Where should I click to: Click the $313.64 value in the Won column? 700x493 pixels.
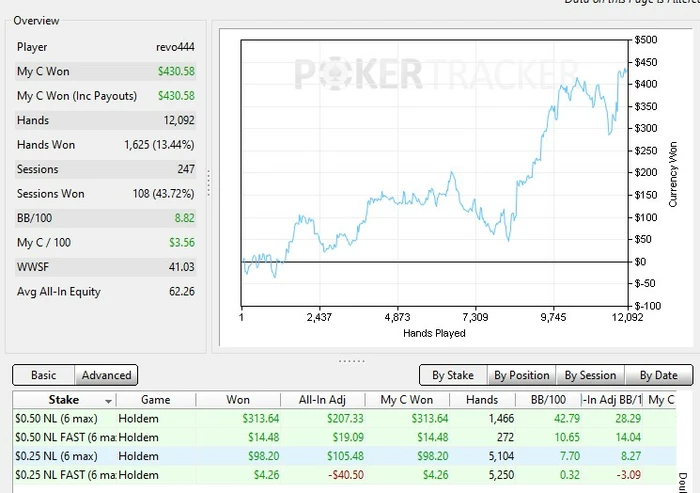tap(261, 418)
